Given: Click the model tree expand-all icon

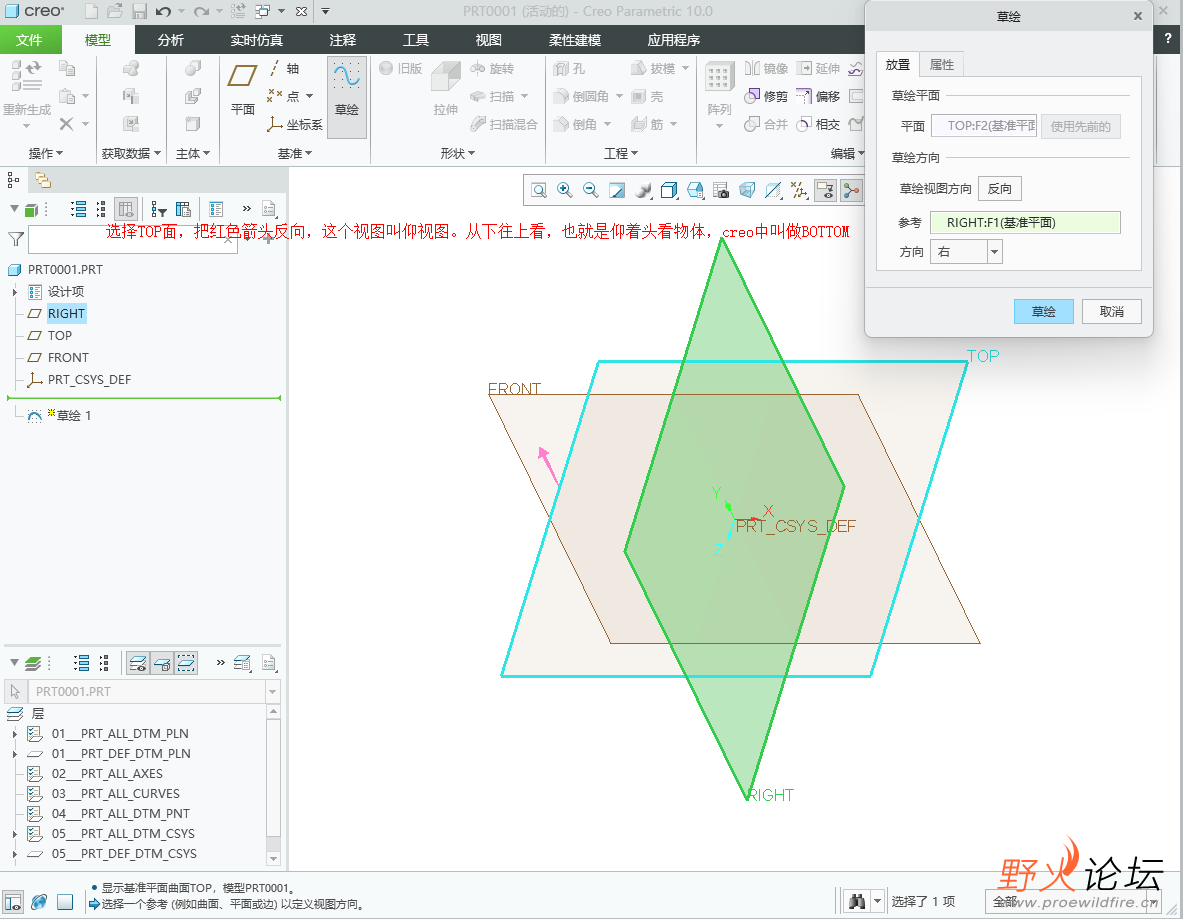Looking at the screenshot, I should click(x=78, y=209).
